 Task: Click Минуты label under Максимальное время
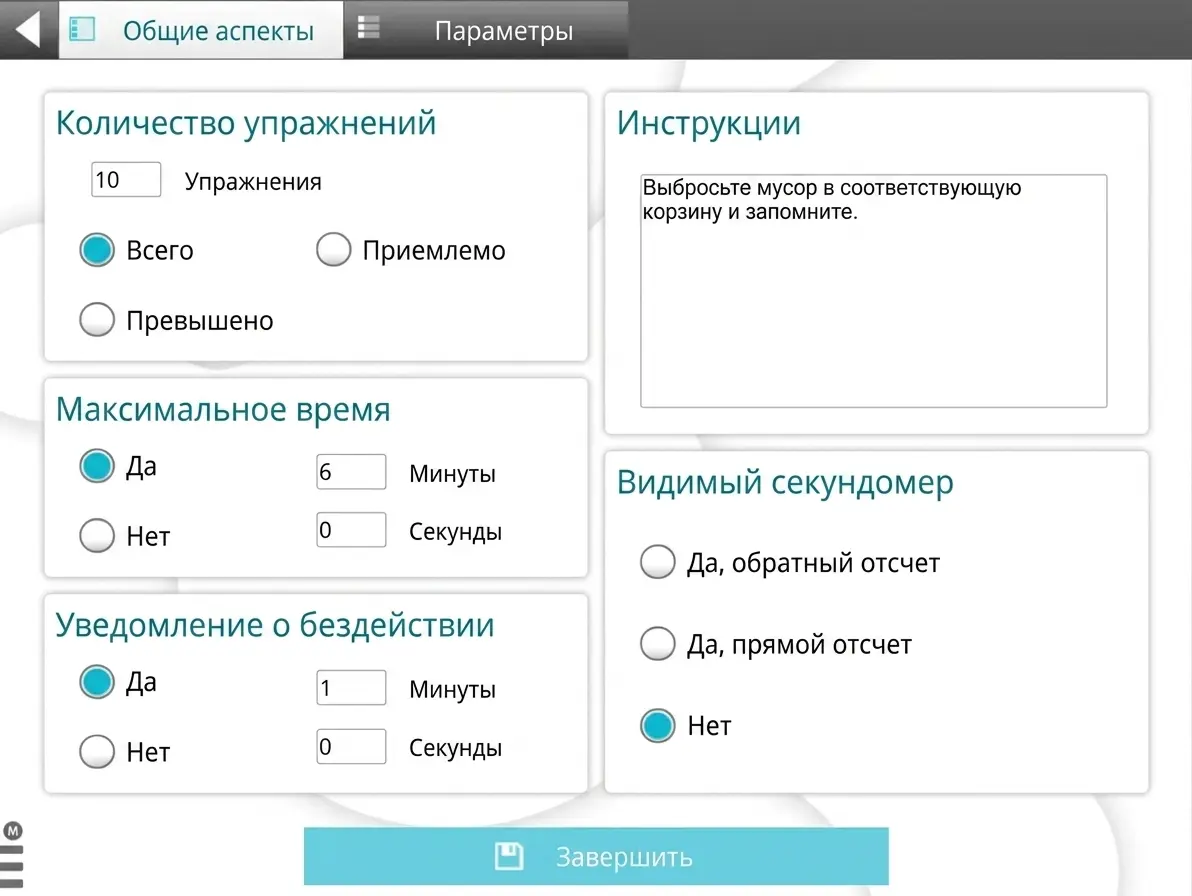(452, 473)
